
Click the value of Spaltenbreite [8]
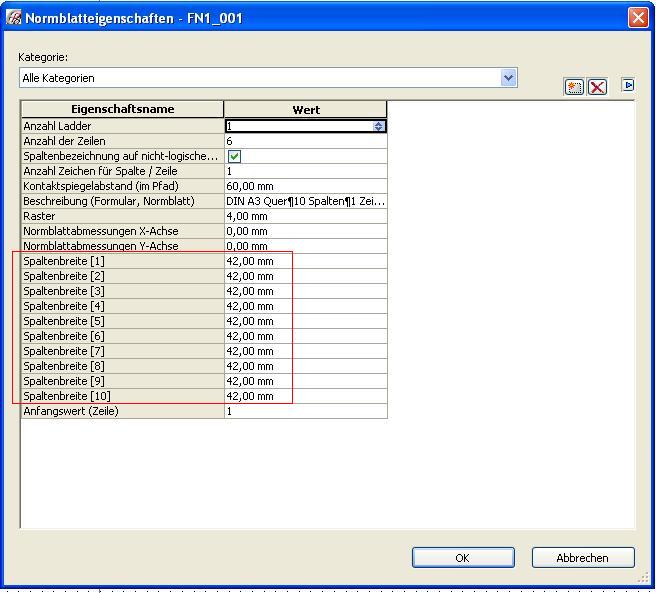tap(306, 366)
